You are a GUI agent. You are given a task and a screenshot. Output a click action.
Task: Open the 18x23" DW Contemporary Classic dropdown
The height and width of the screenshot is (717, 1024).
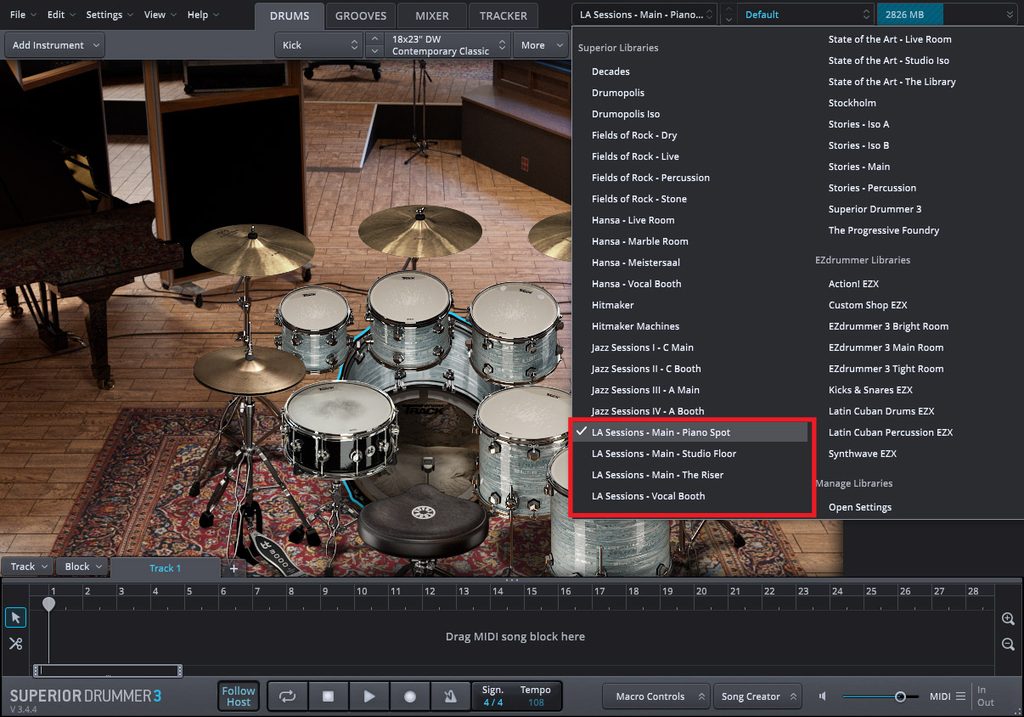[447, 45]
